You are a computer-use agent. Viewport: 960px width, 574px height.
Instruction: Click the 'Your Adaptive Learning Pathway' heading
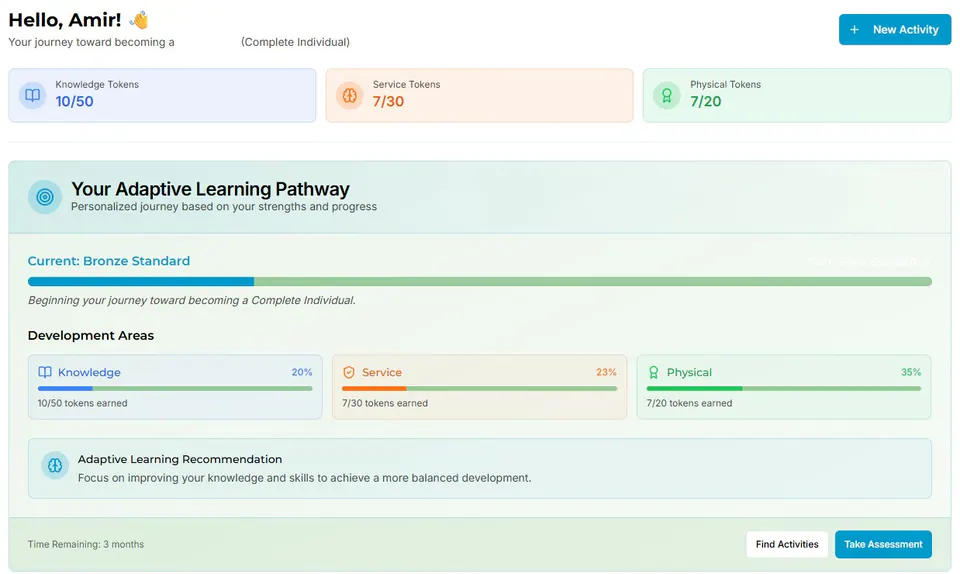210,189
